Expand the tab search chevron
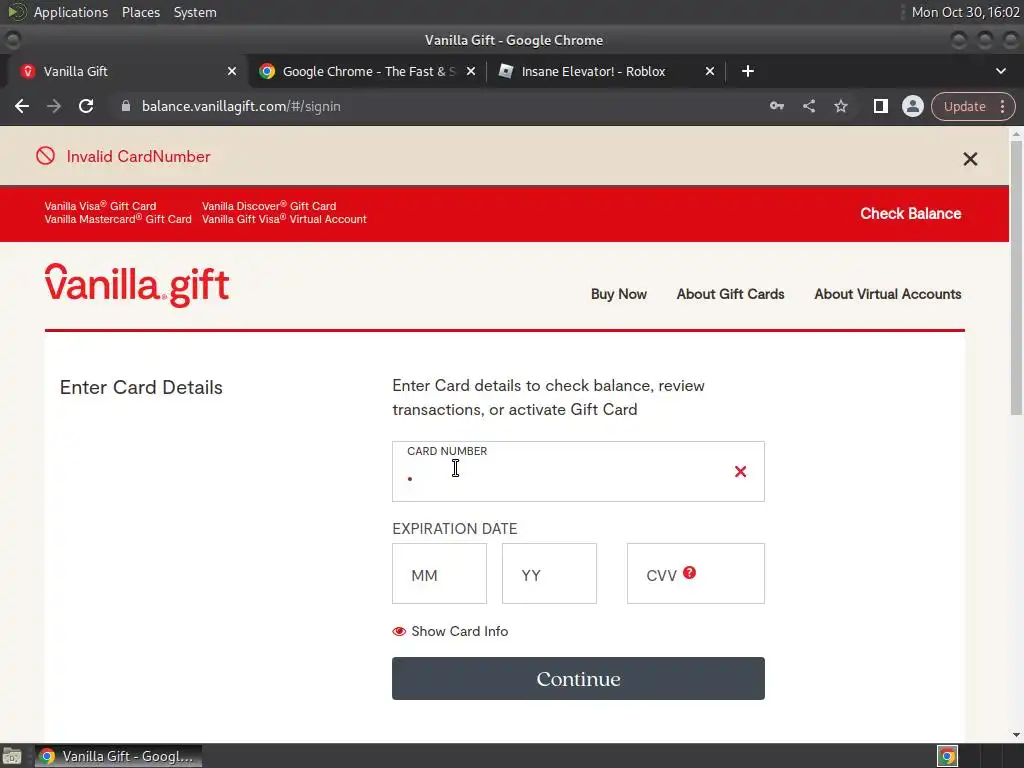Viewport: 1024px width, 768px height. (x=1000, y=71)
